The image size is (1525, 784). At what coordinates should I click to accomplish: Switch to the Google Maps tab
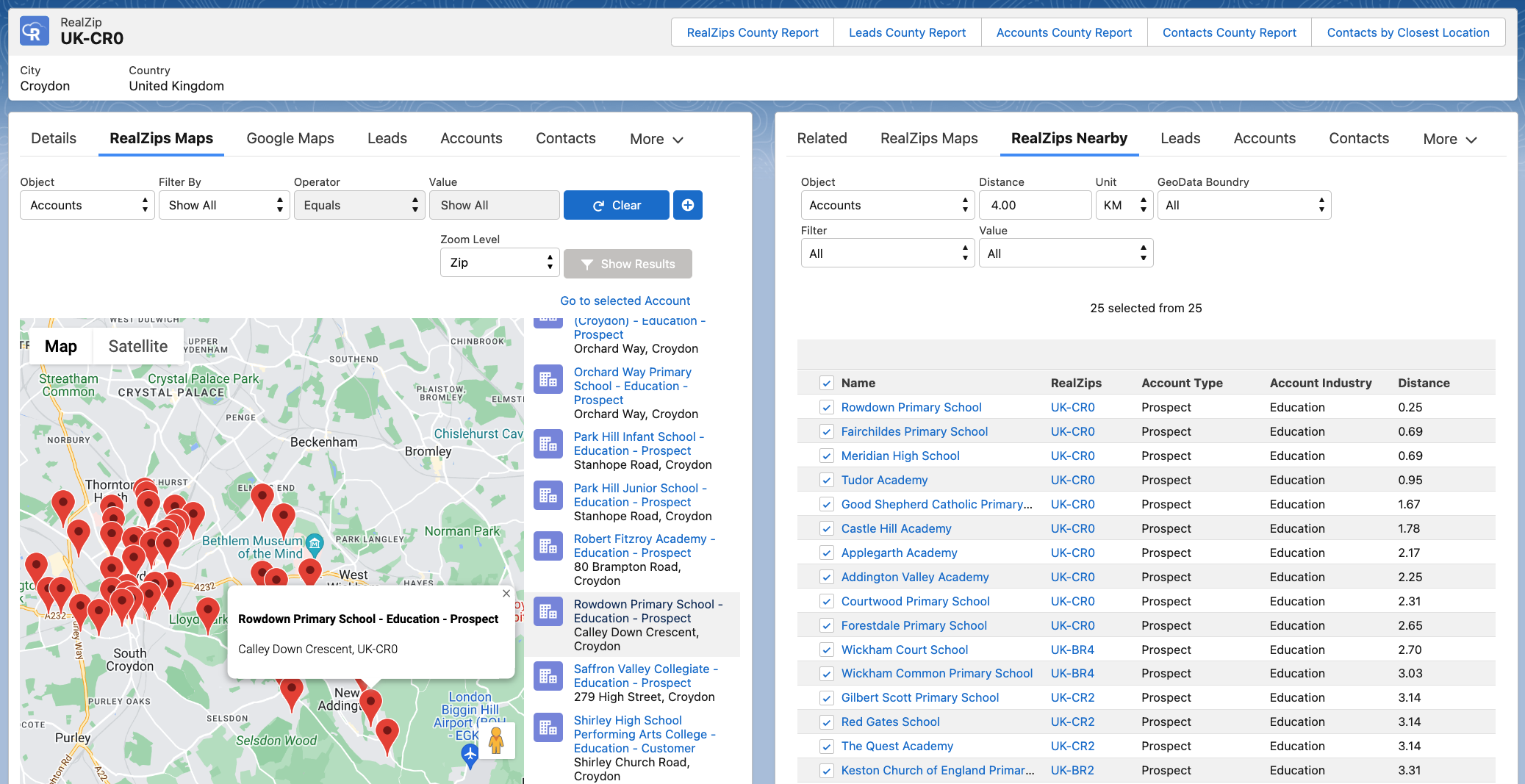[x=290, y=138]
